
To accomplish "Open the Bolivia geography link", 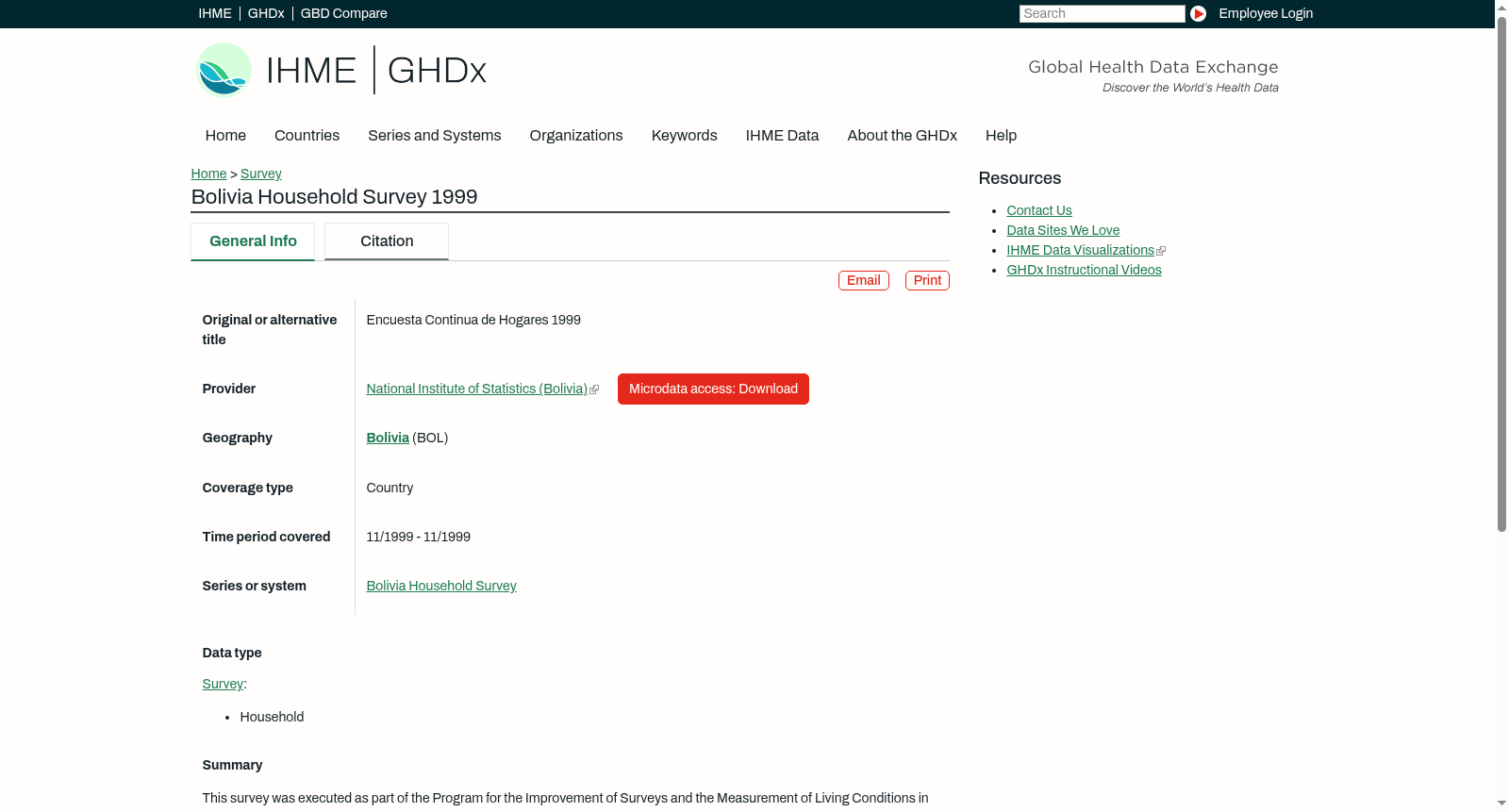I will (388, 438).
